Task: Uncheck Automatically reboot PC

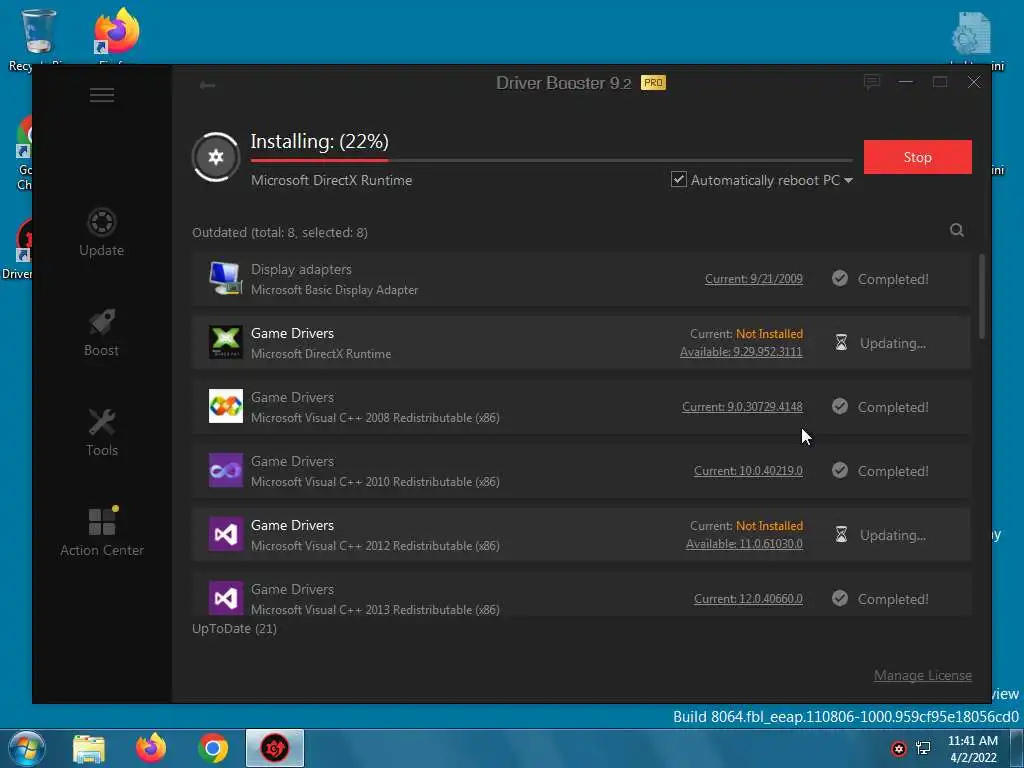Action: pos(679,179)
